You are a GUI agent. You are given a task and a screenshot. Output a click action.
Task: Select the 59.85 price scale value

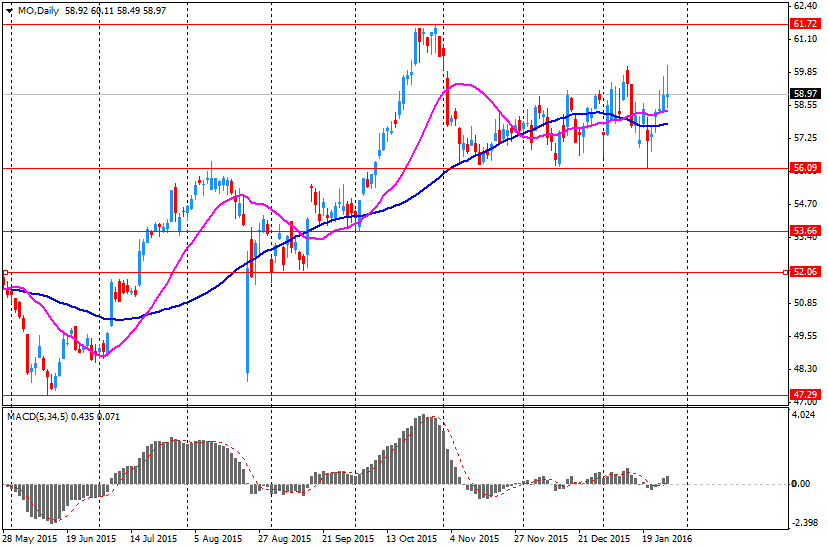tap(805, 72)
